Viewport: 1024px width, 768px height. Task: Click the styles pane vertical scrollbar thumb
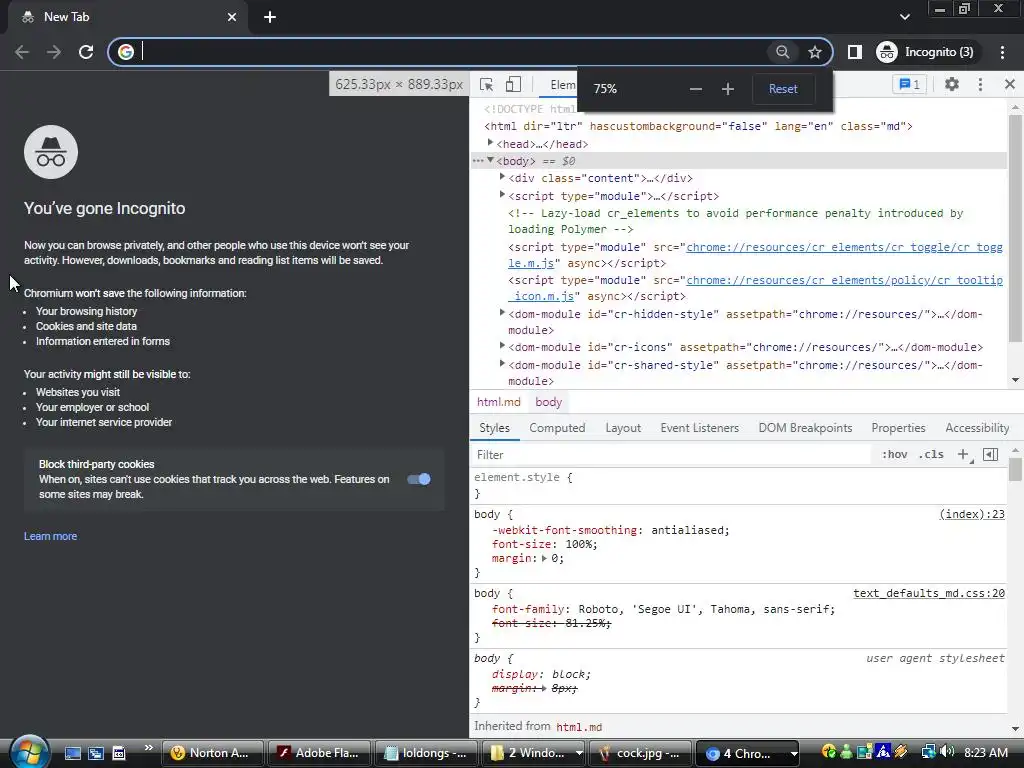pos(1015,469)
